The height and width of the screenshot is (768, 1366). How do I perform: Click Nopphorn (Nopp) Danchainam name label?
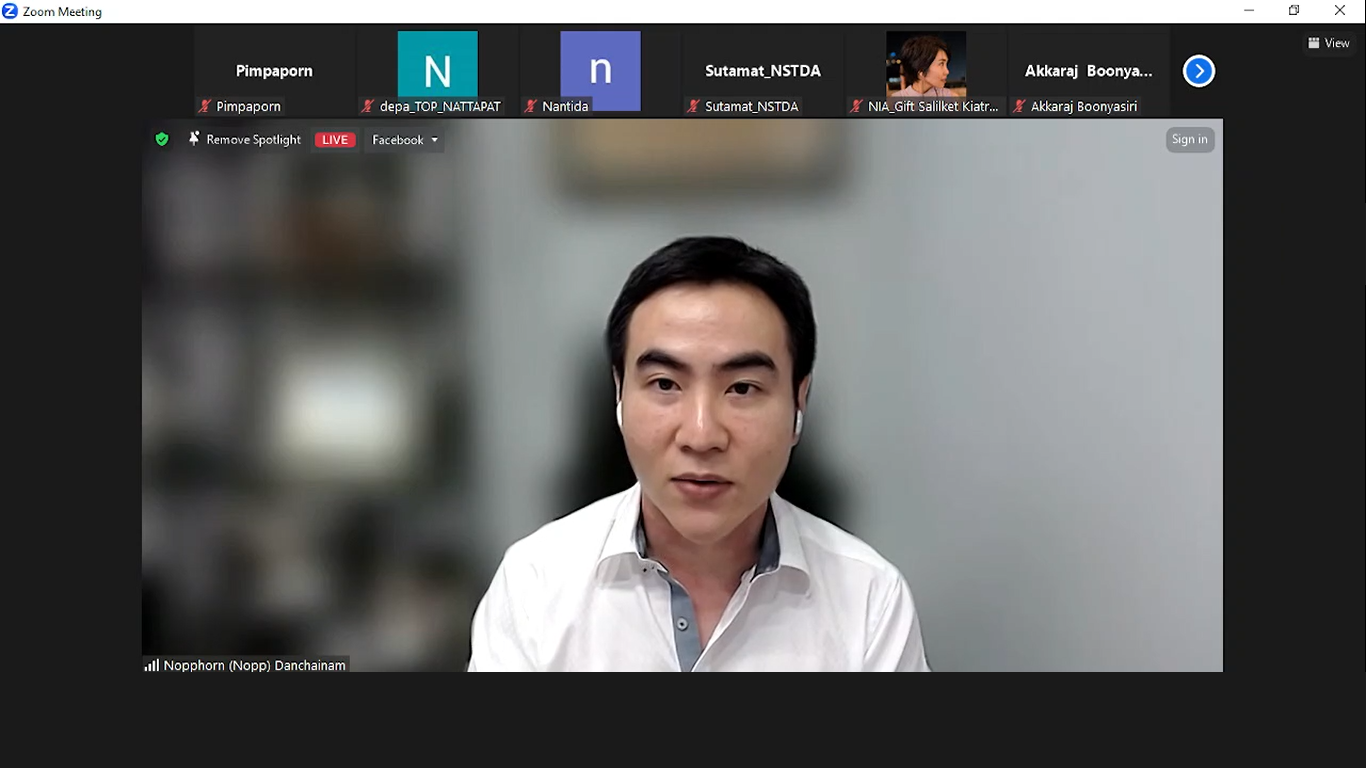tap(255, 665)
